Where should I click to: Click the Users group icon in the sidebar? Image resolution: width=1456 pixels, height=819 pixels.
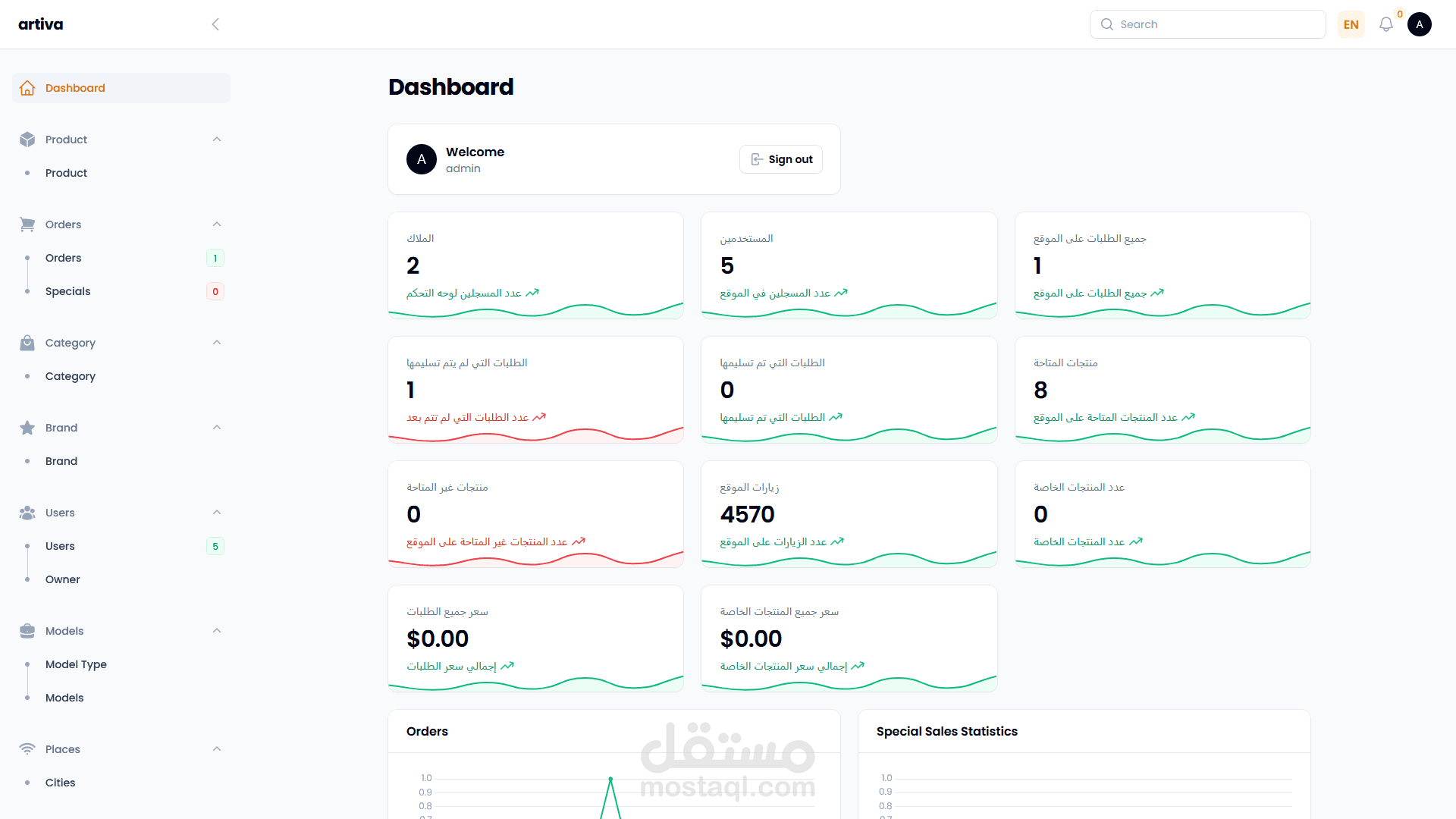pos(27,513)
